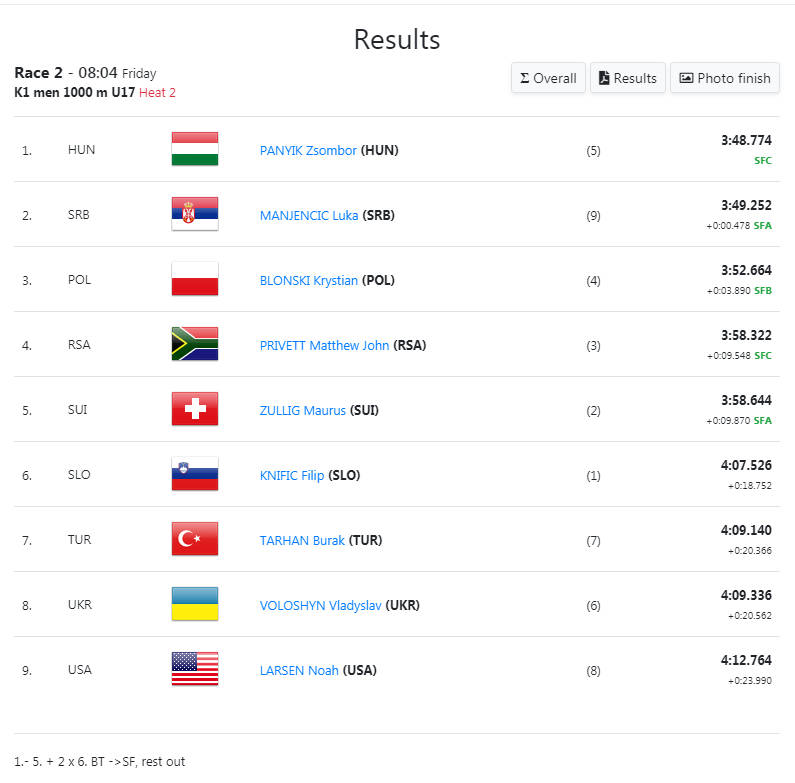Open PRIVETT Matthew John profile link
The width and height of the screenshot is (795, 783).
(x=324, y=345)
